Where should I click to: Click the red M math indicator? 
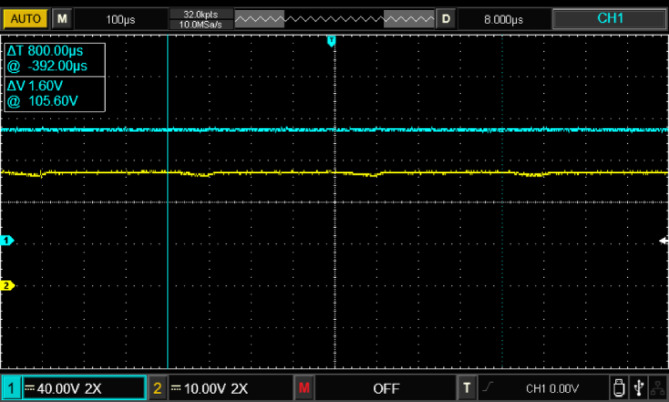coord(304,388)
